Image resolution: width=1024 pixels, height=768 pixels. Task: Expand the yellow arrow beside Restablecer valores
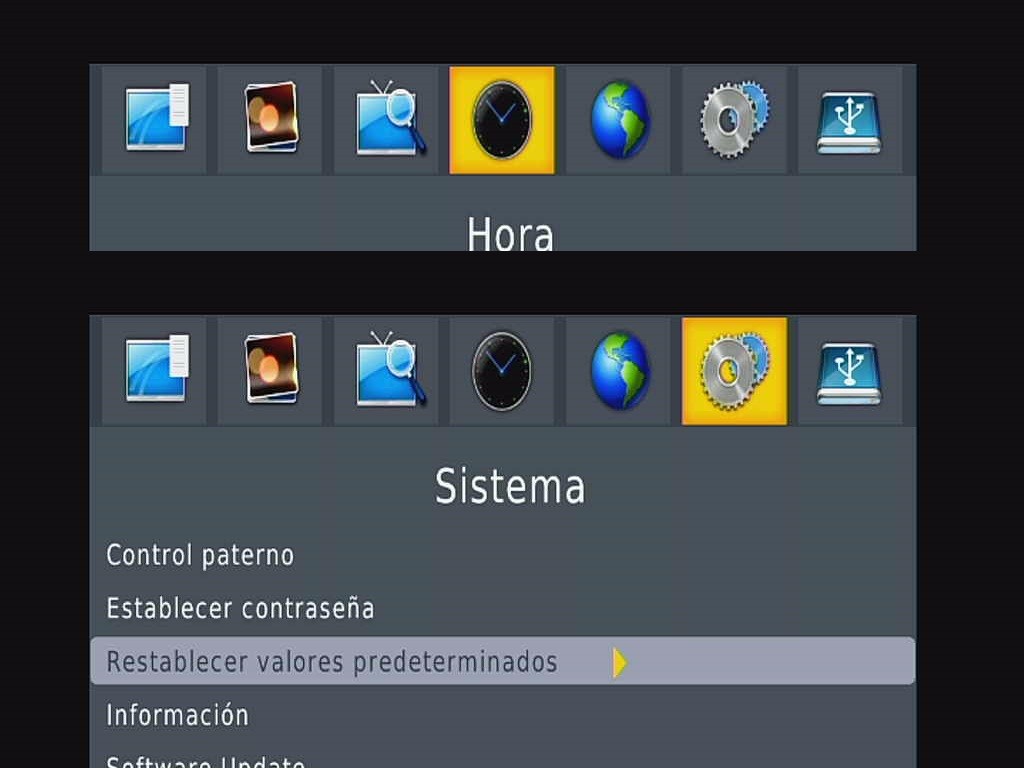(620, 662)
